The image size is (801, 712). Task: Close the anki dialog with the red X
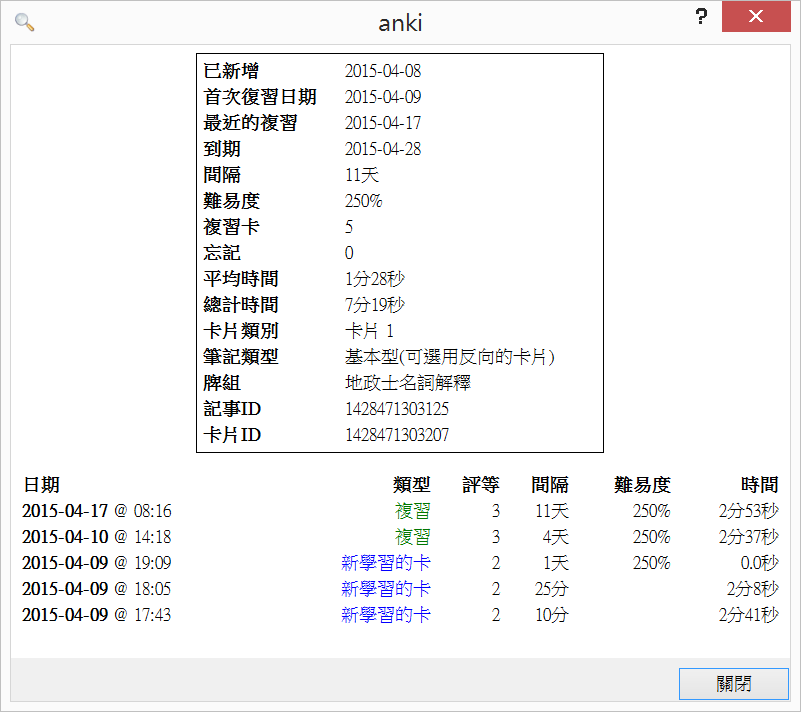(756, 16)
